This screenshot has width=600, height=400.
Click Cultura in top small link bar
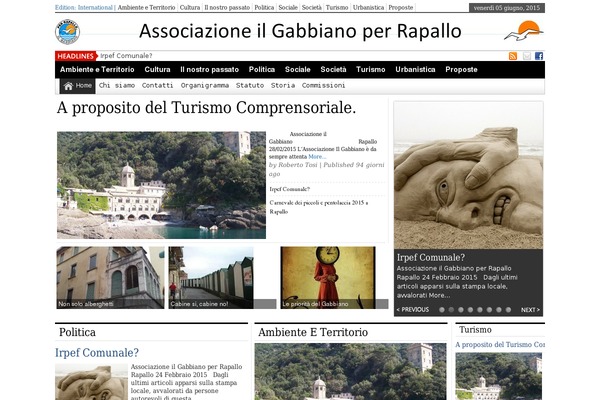pyautogui.click(x=190, y=8)
